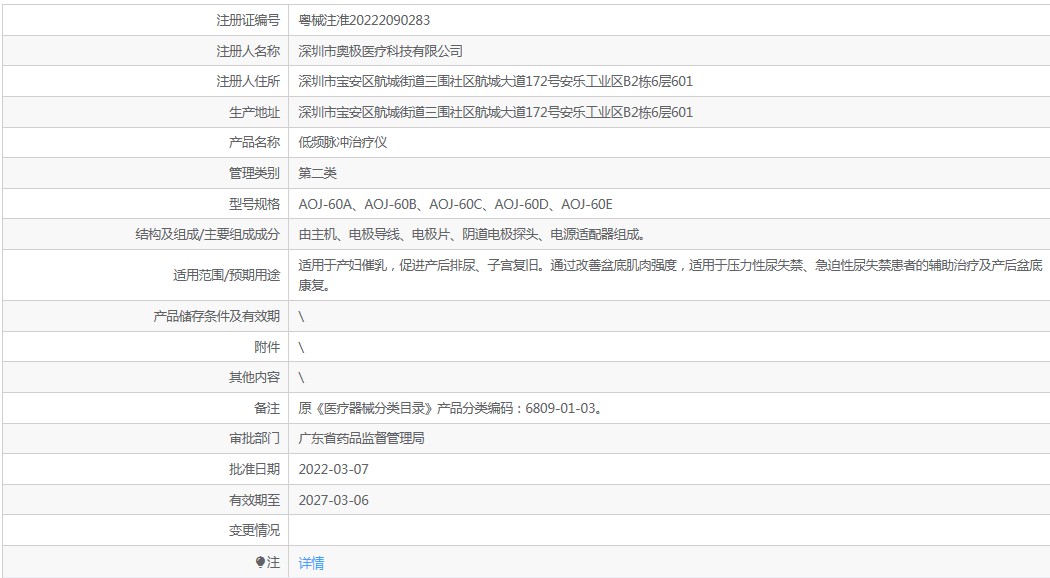Click the 注册人住所 label
The height and width of the screenshot is (578, 1050).
(x=248, y=82)
